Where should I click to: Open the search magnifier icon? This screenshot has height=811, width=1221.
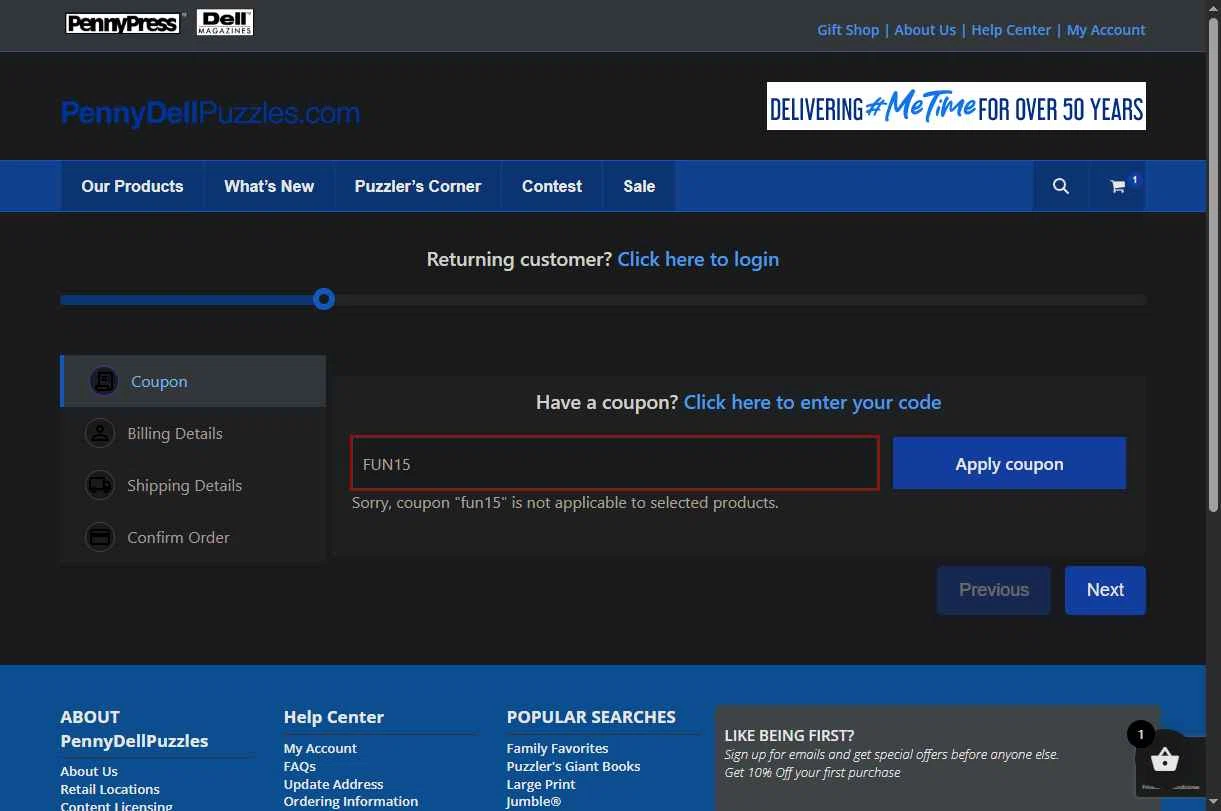pos(1061,186)
